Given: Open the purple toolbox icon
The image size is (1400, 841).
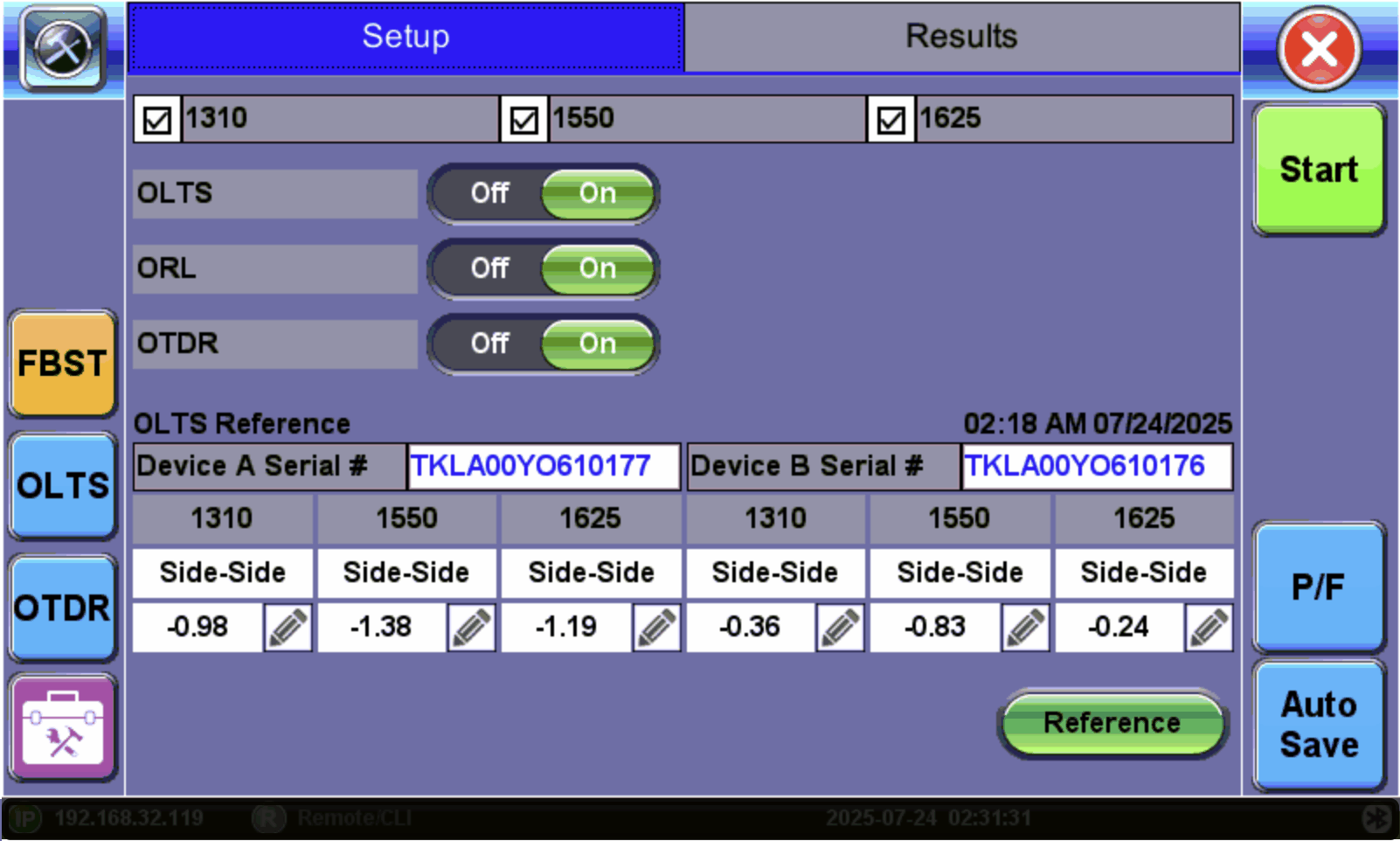Looking at the screenshot, I should [x=62, y=728].
